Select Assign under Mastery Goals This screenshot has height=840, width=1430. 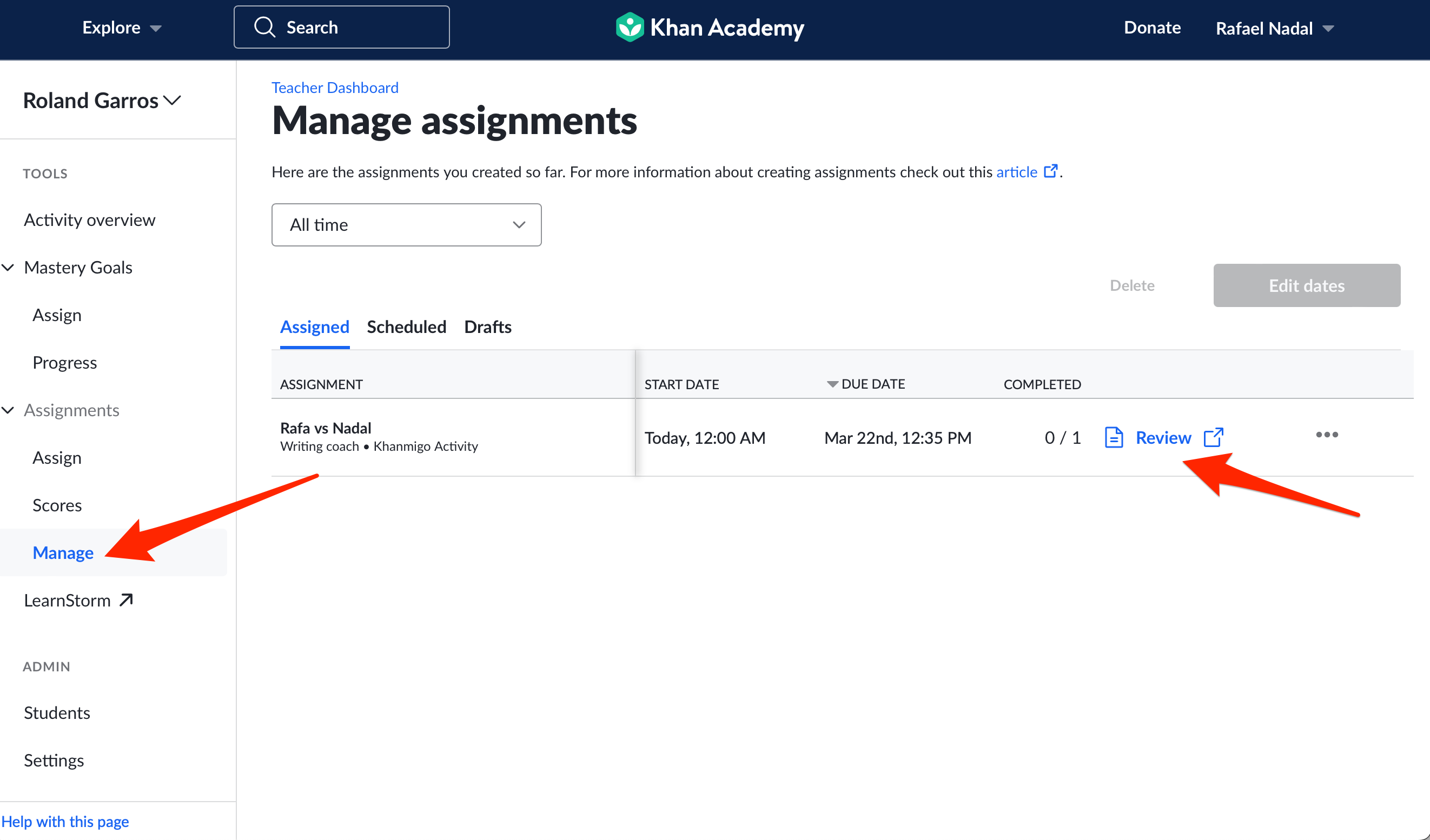coord(57,315)
